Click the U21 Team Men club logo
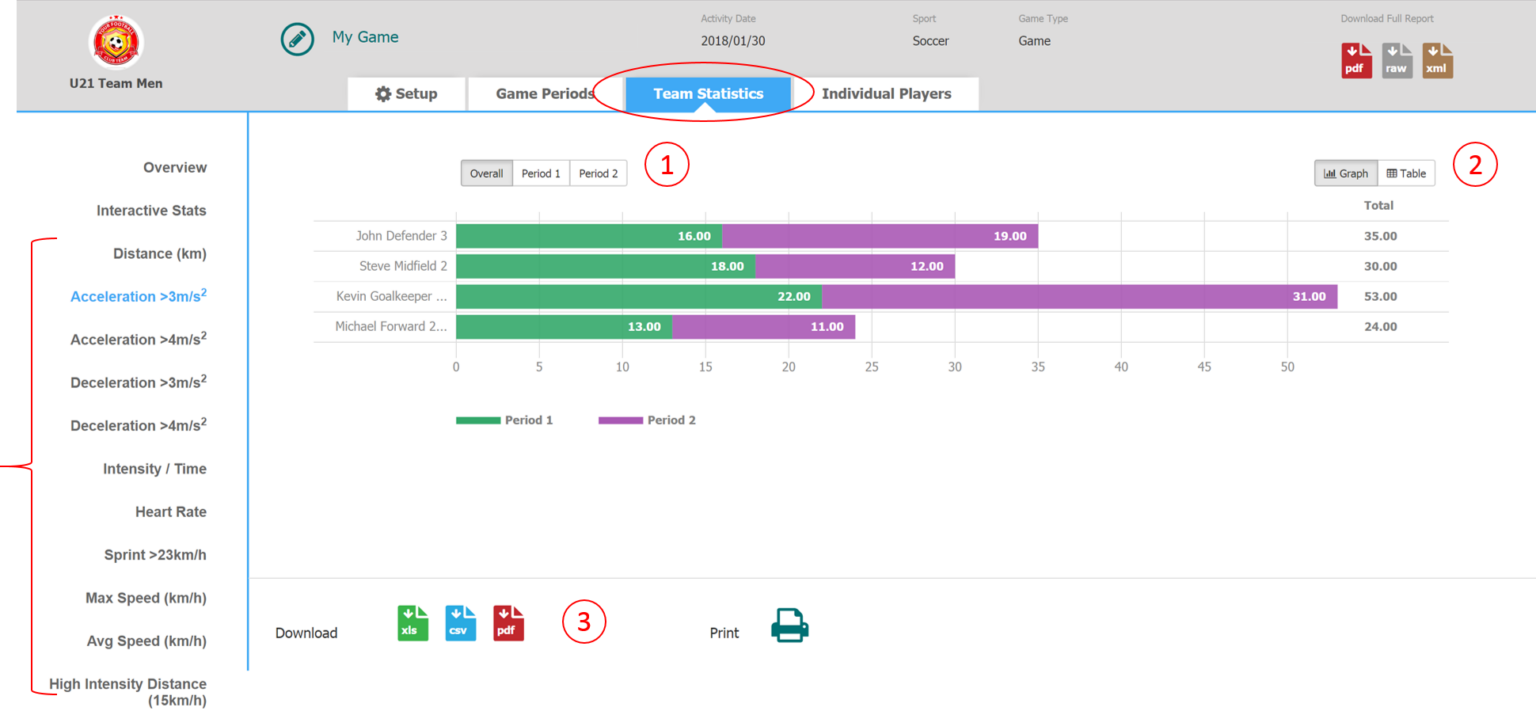Viewport: 1536px width, 715px height. click(116, 42)
